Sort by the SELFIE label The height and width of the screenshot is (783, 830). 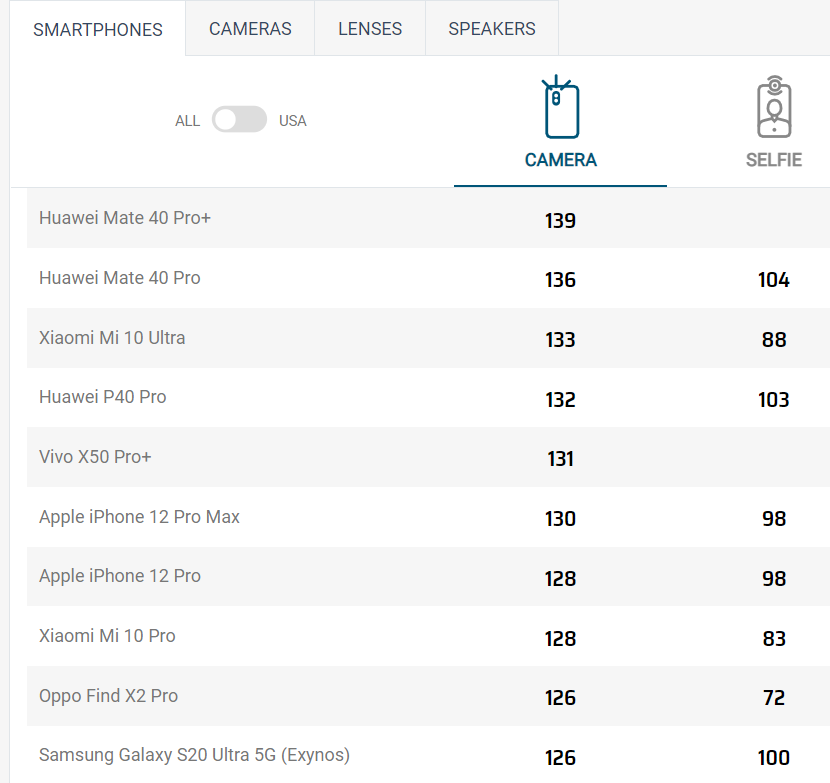[774, 160]
